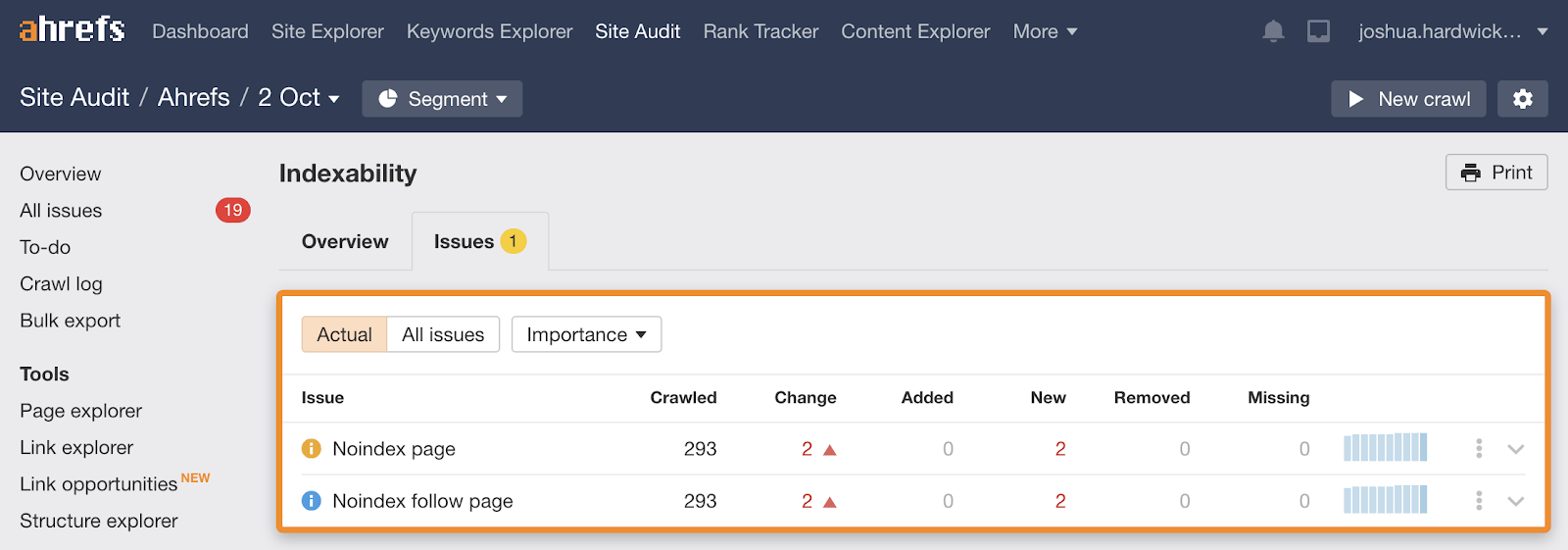
Task: Click history bar chart for Noindex page
Action: [1385, 447]
